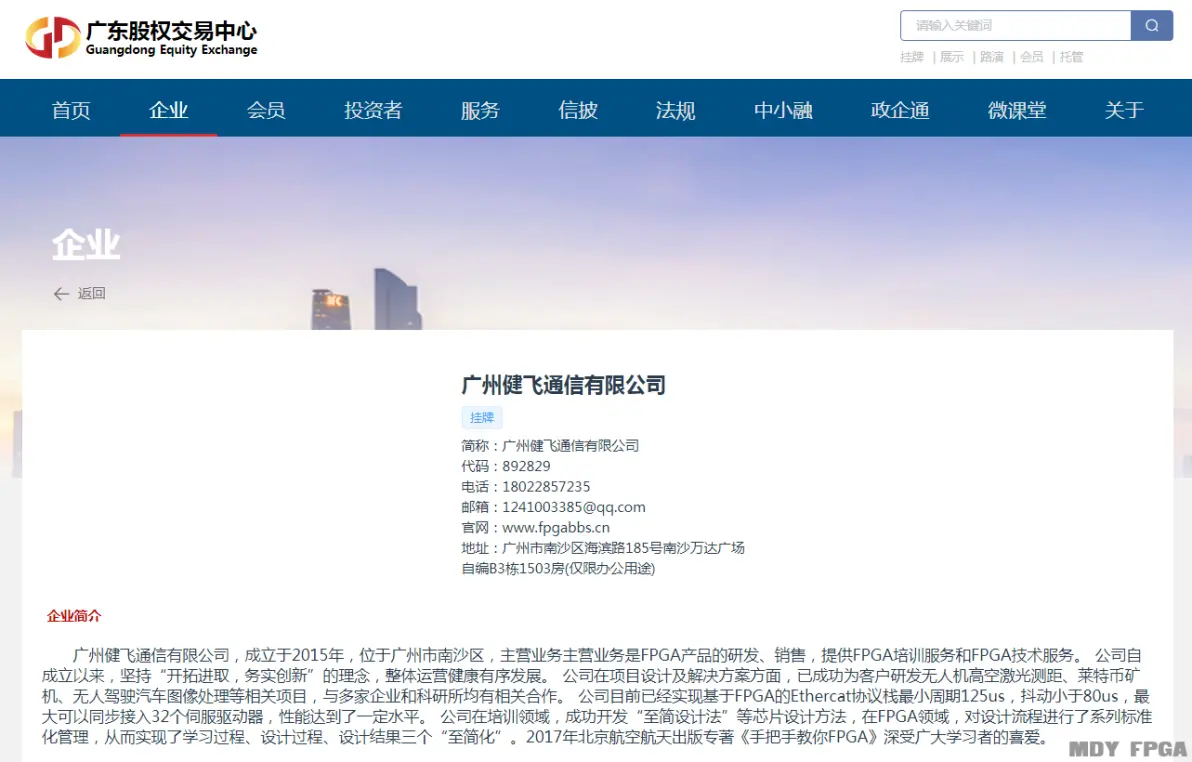Screen dimensions: 1192x762
Task: Go back via the 返回 link
Action: coord(91,294)
